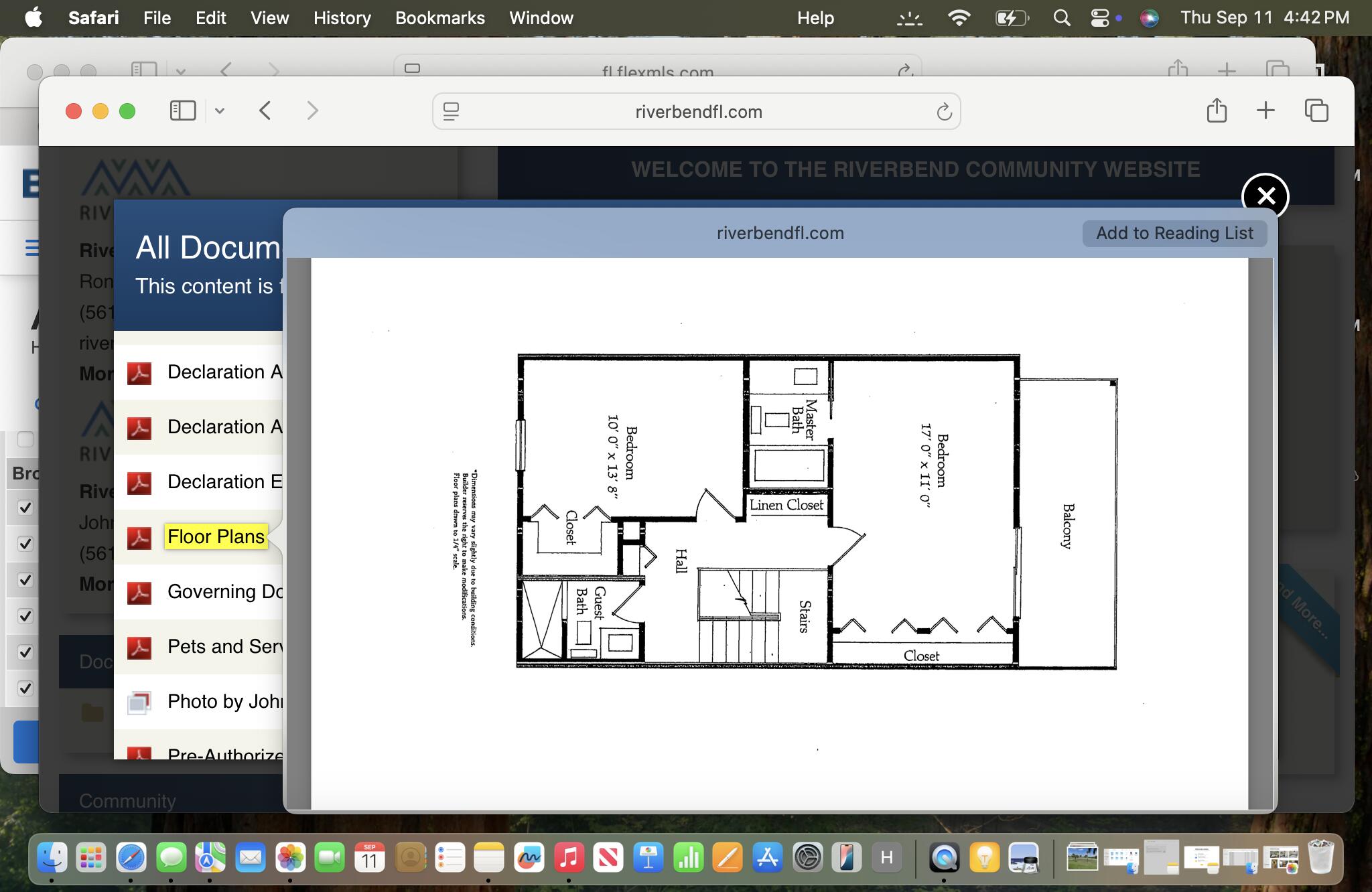Click the Share icon in Safari toolbar

(x=1216, y=111)
